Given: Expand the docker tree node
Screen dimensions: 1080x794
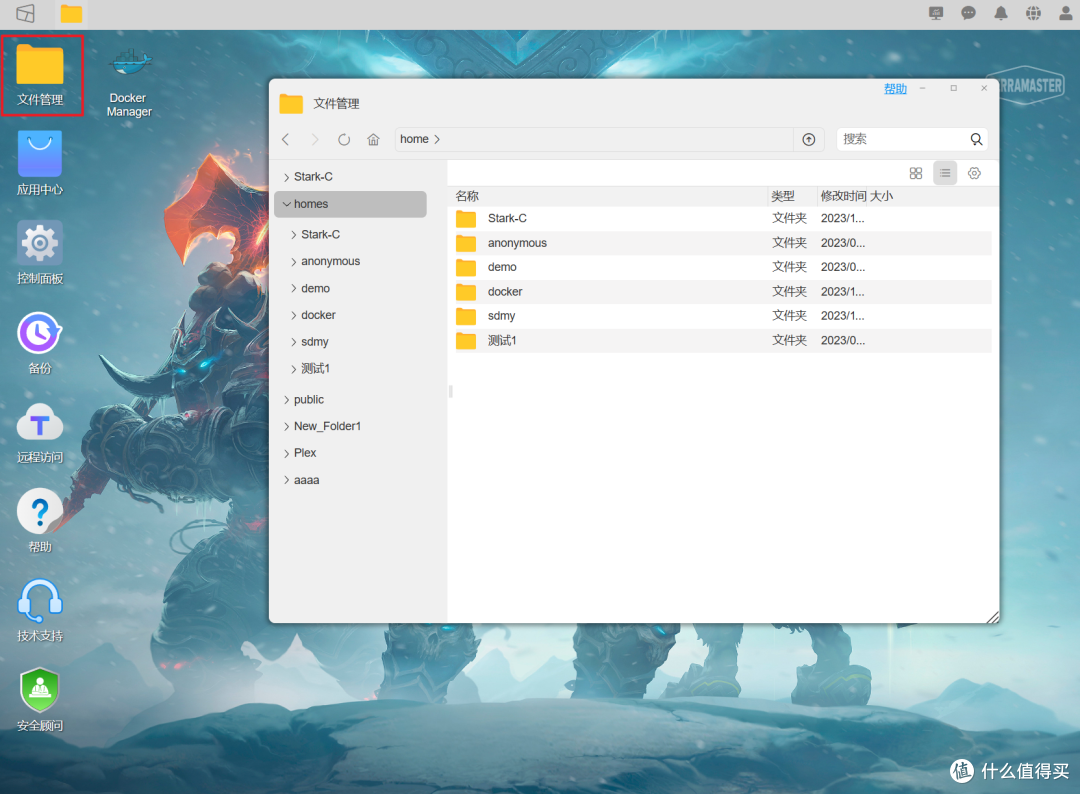Looking at the screenshot, I should (294, 315).
